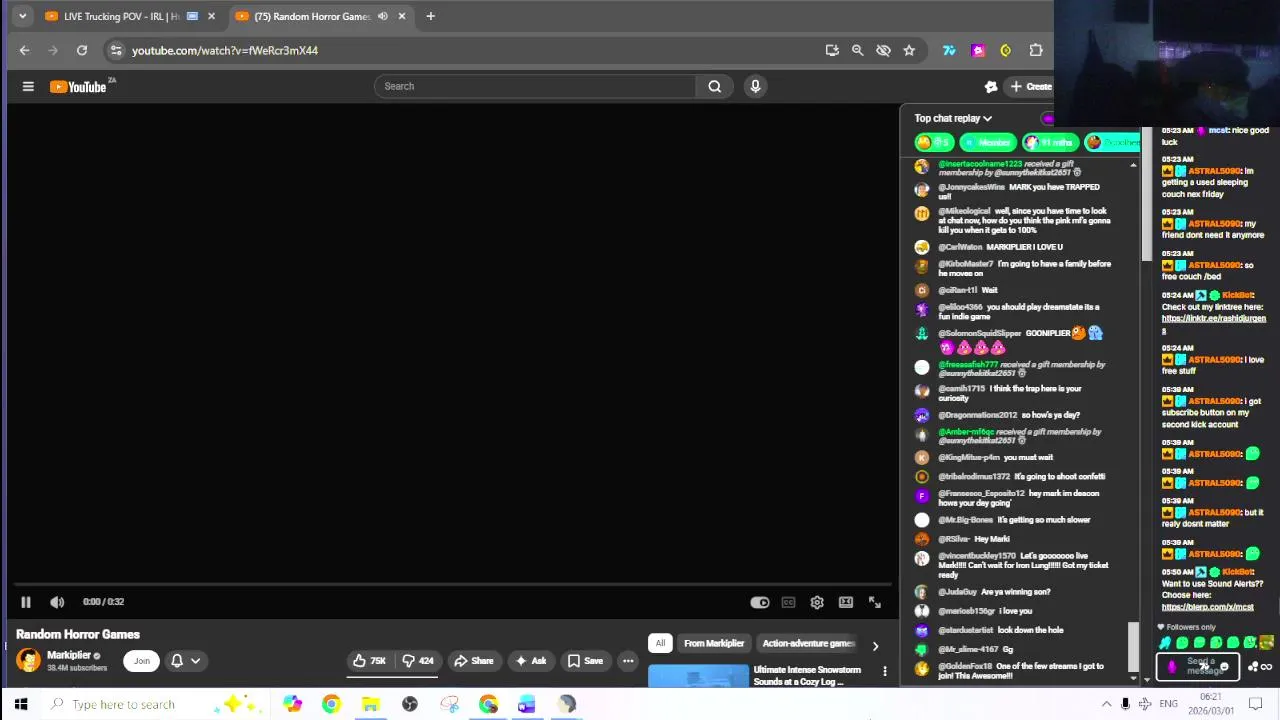
Task: Show hidden system tray icons
Action: click(1106, 704)
